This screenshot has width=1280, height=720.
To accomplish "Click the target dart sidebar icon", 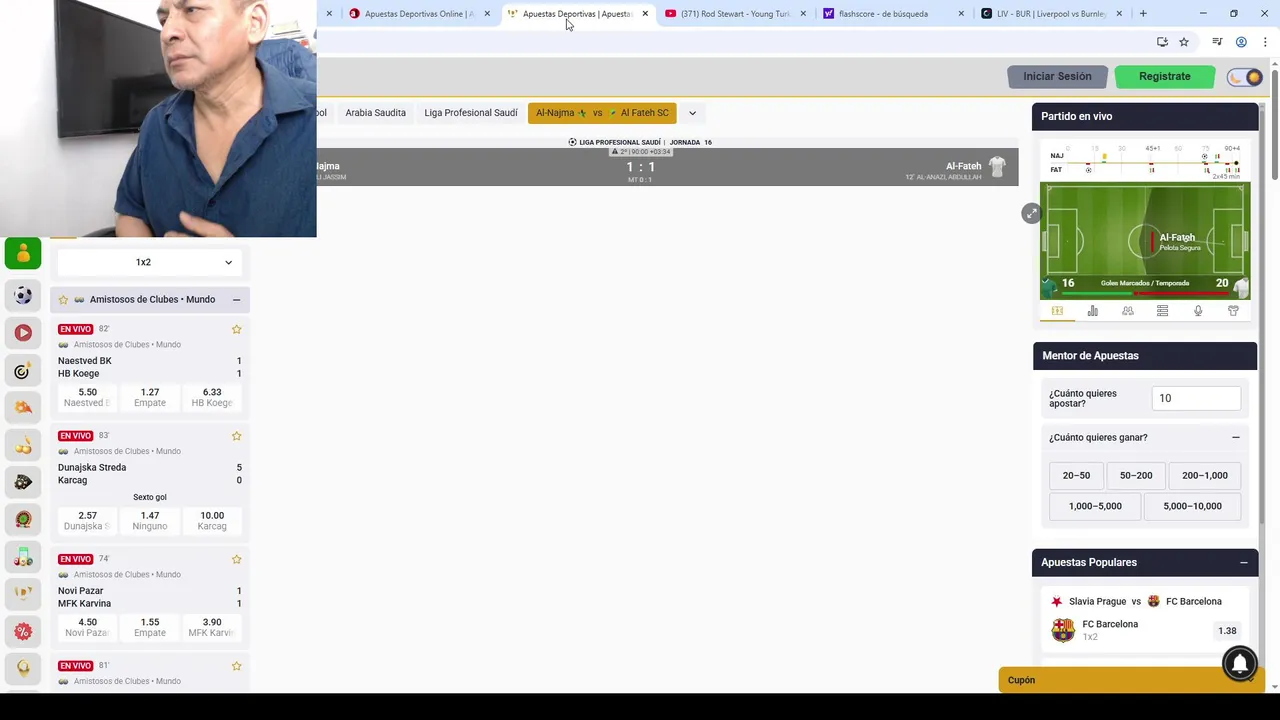I will click(23, 371).
